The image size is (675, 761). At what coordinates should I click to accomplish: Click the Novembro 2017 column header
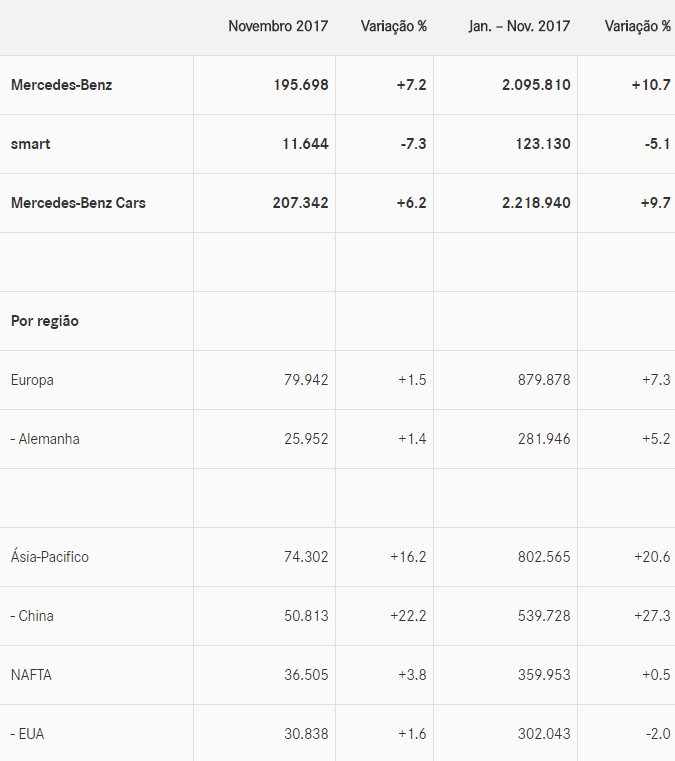[278, 26]
